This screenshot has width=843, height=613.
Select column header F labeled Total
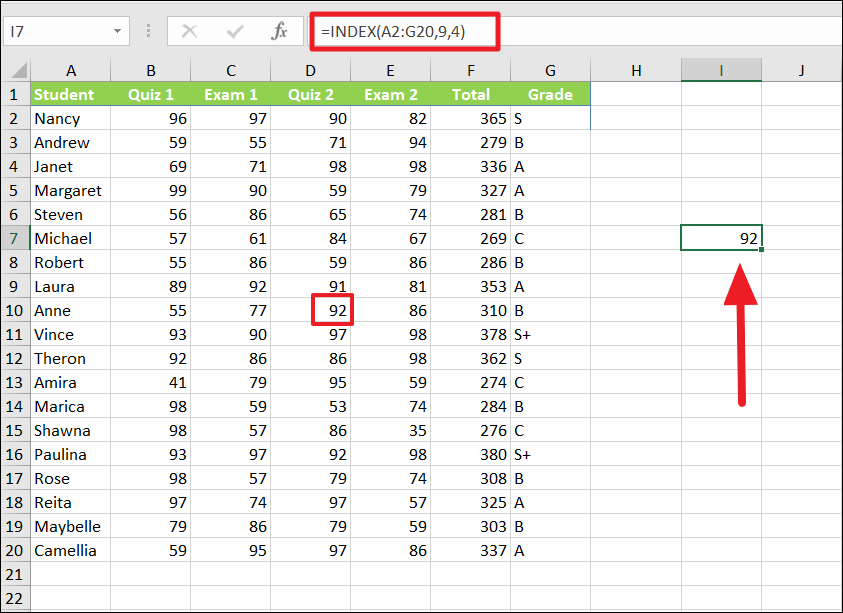click(470, 70)
